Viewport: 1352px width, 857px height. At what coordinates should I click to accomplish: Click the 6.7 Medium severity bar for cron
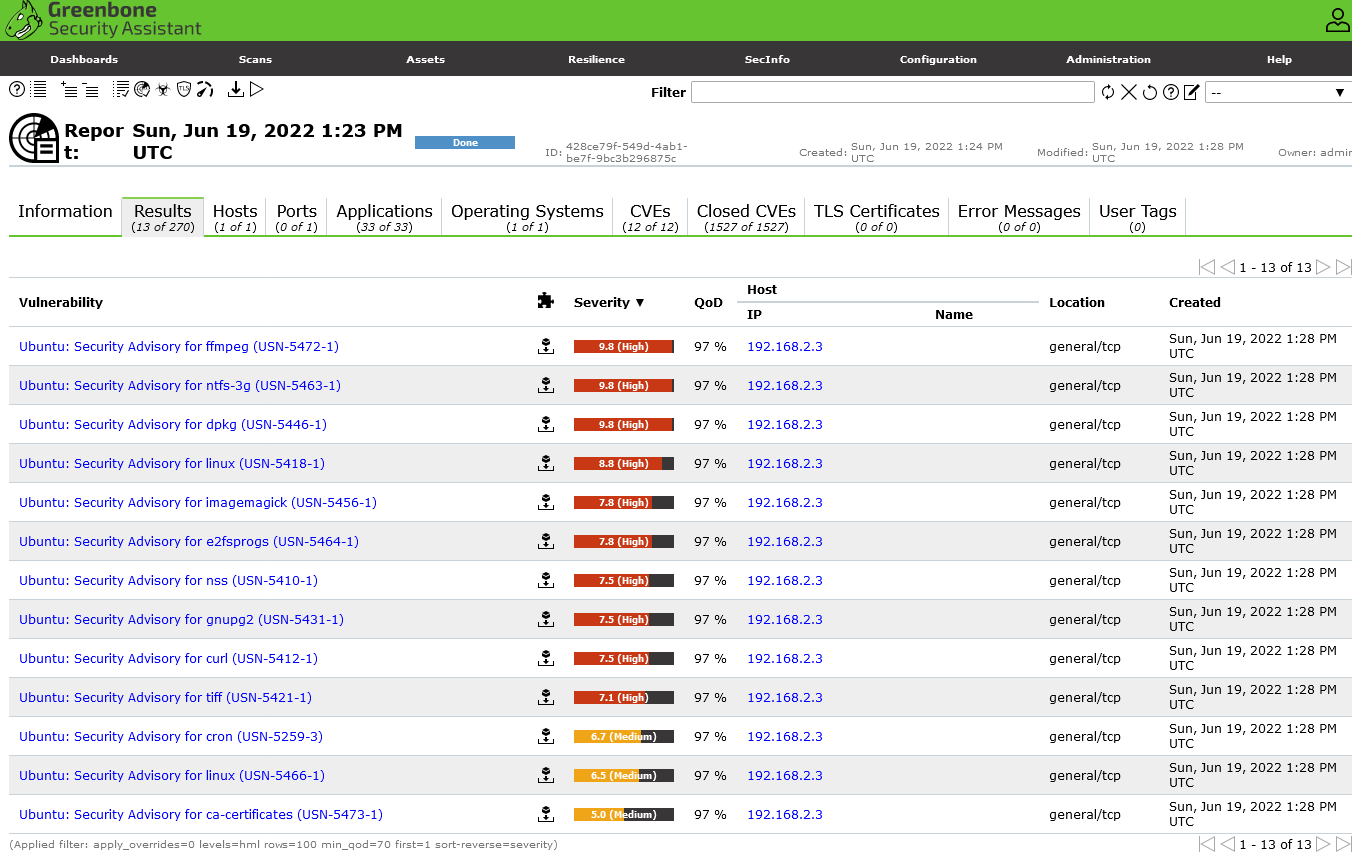point(623,737)
